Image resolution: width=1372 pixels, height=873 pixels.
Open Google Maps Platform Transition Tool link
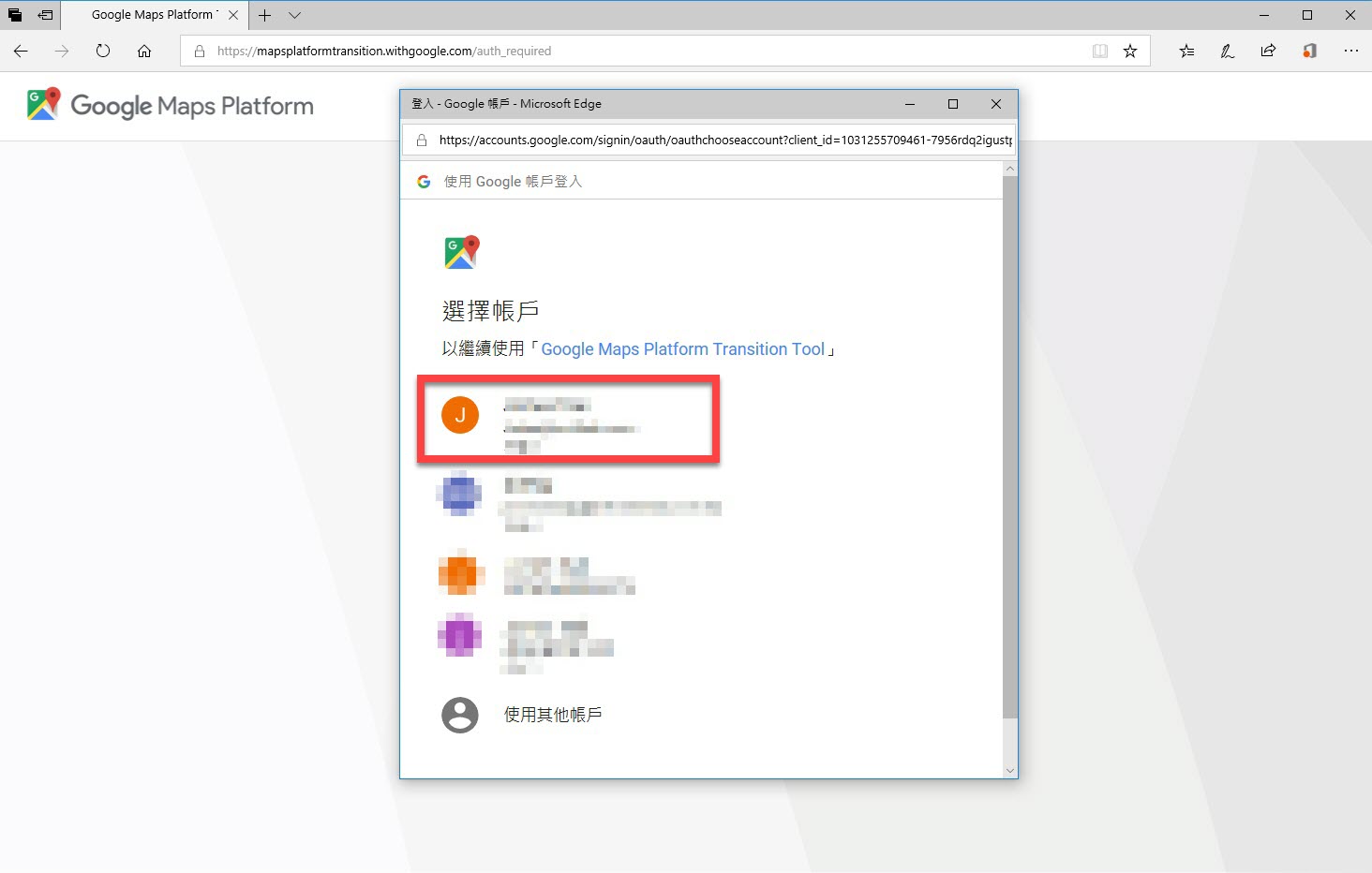683,349
